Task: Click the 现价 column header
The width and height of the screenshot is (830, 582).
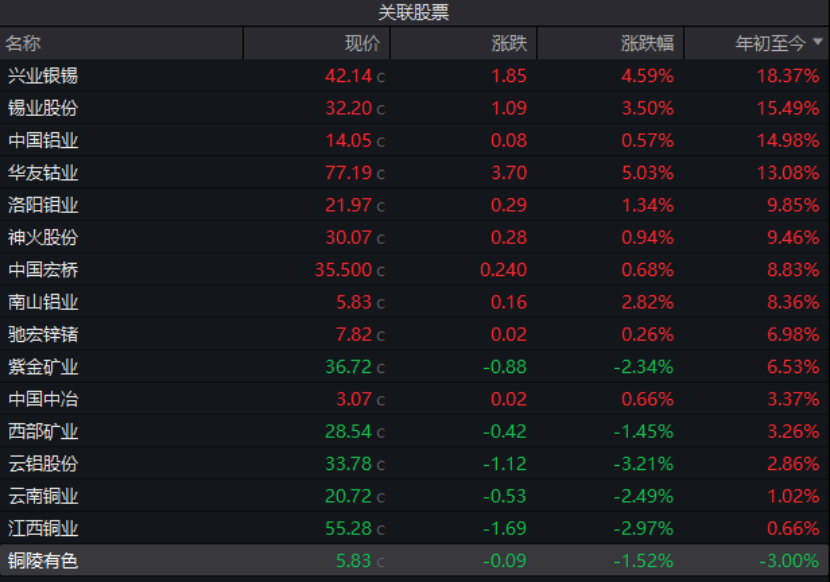Action: [362, 43]
